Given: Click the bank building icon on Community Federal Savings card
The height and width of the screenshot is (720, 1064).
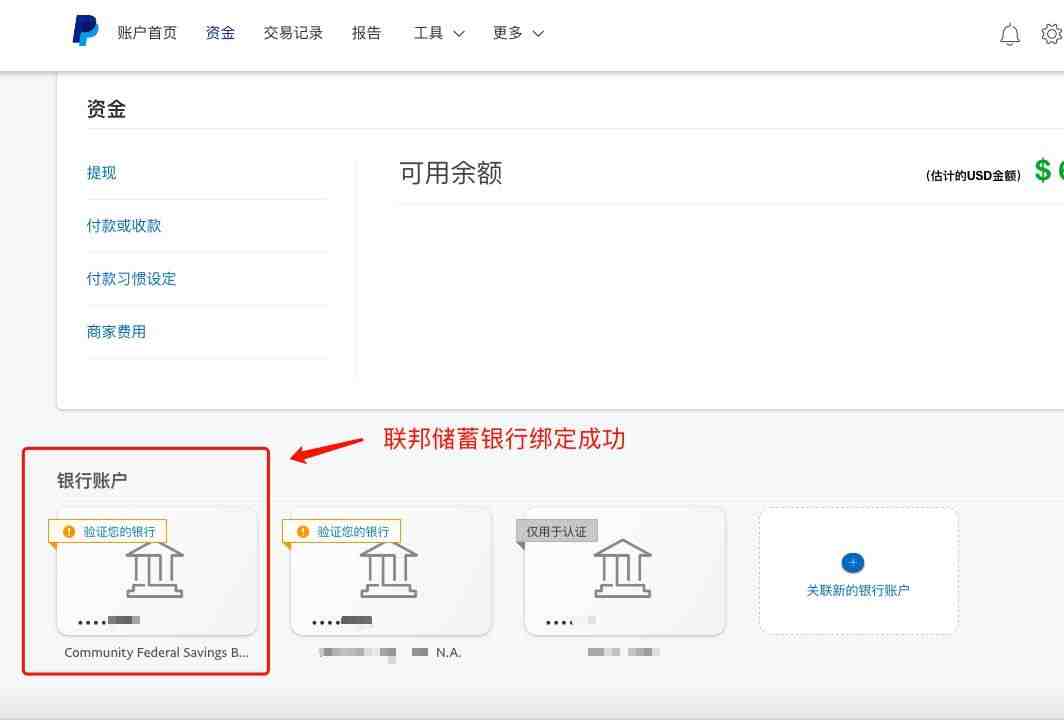Looking at the screenshot, I should [155, 569].
